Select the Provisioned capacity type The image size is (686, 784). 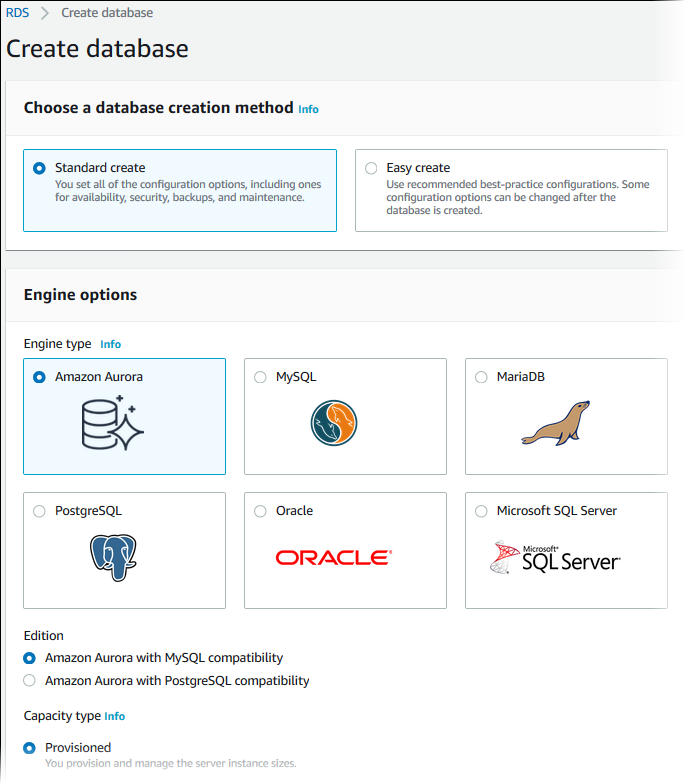[x=29, y=748]
